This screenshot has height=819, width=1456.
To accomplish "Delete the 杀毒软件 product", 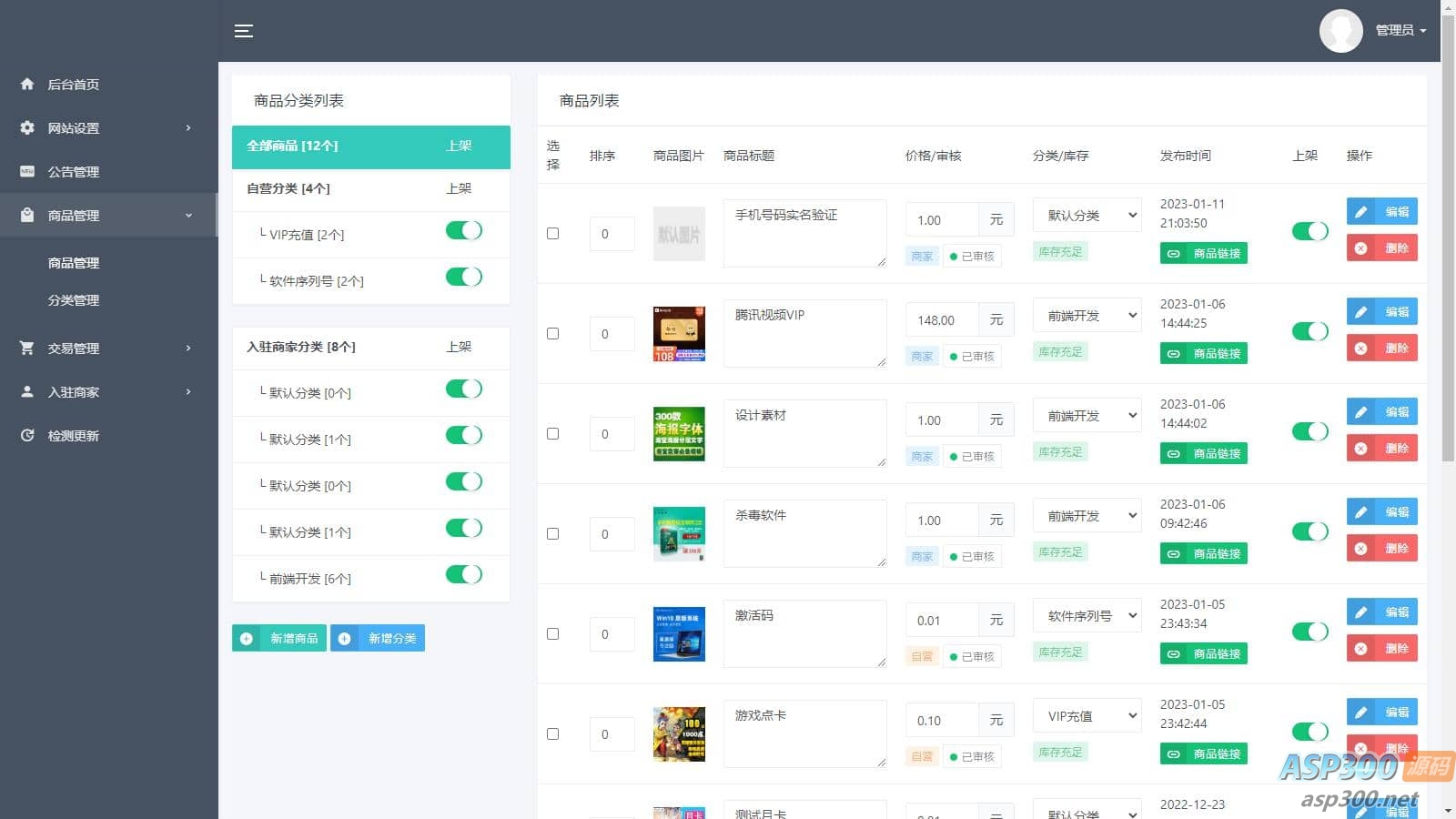I will 1381,548.
